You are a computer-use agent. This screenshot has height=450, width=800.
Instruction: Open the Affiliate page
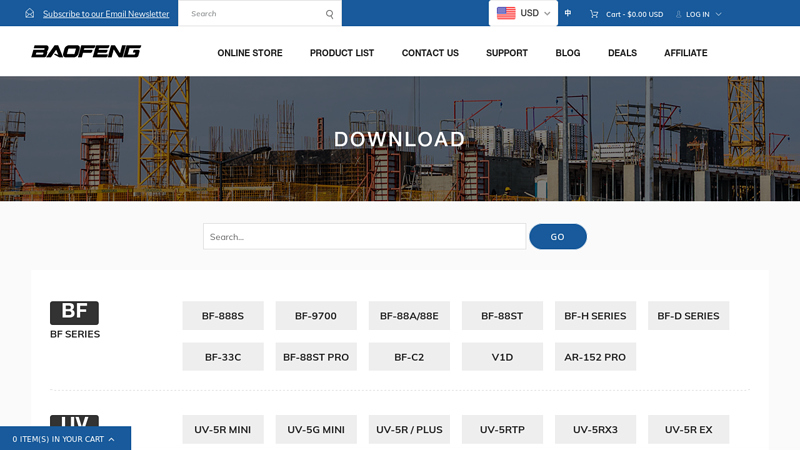click(686, 53)
